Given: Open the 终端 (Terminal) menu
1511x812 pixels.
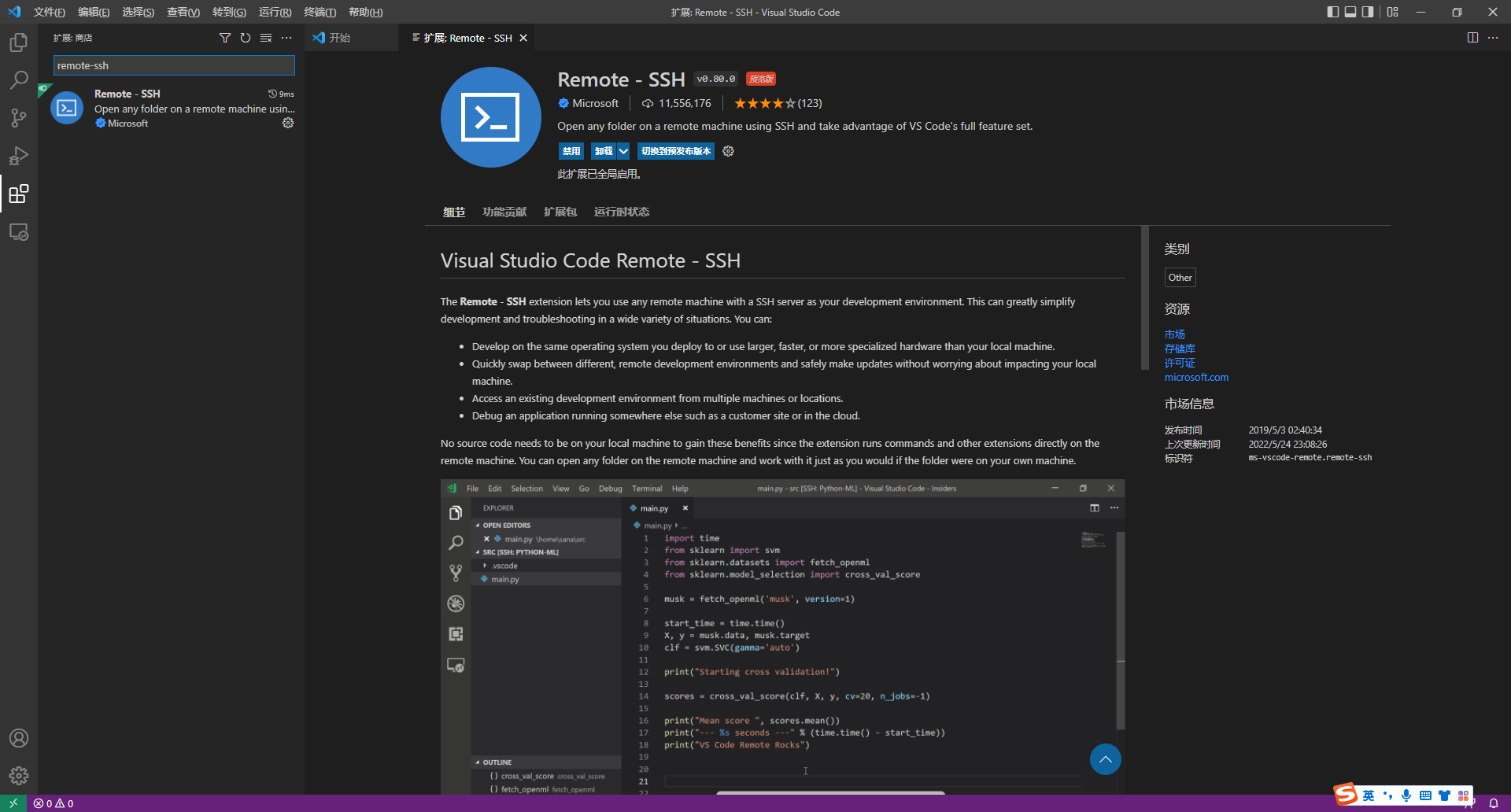Looking at the screenshot, I should pyautogui.click(x=320, y=12).
